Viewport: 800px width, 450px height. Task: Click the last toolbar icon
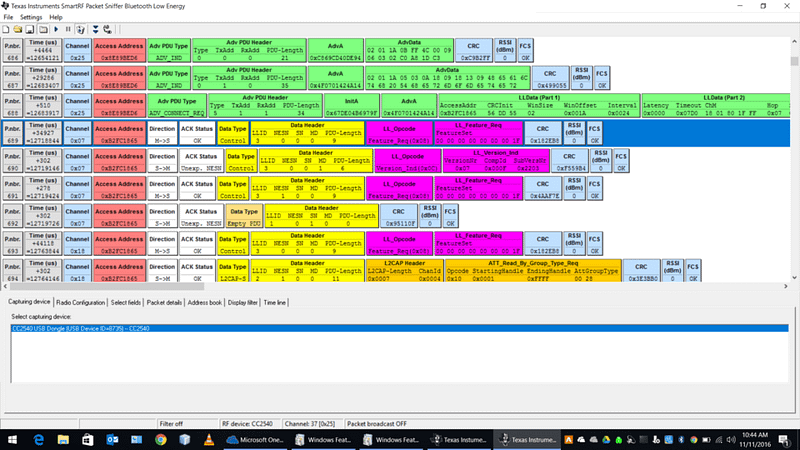point(108,30)
